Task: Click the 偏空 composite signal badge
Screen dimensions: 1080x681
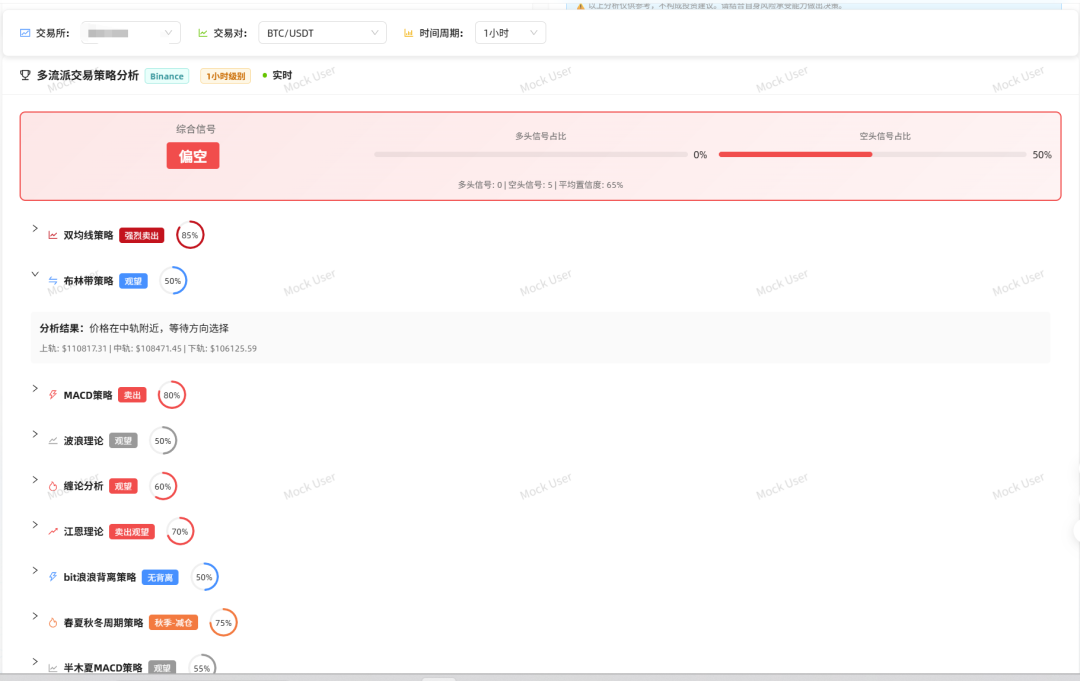Action: 192,156
